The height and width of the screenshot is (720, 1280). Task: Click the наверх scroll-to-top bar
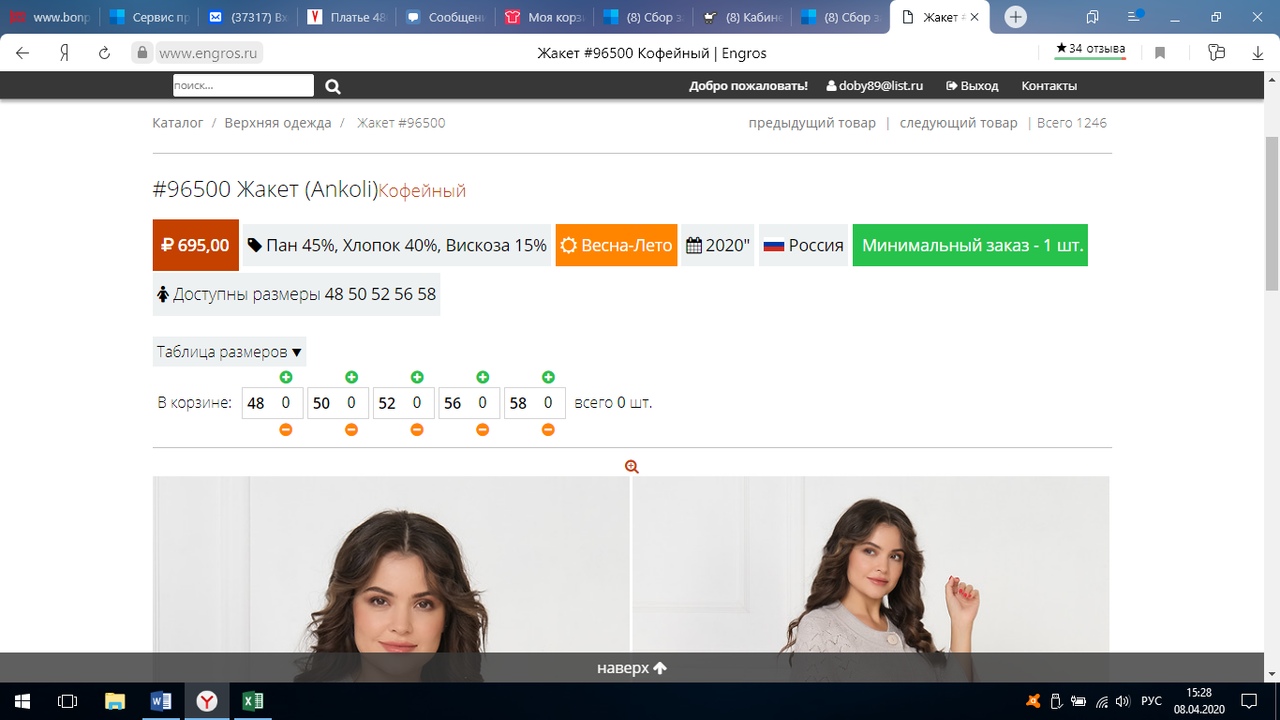coord(631,668)
